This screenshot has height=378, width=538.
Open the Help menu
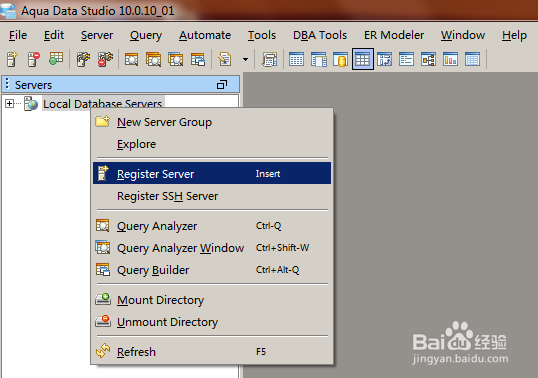point(514,35)
